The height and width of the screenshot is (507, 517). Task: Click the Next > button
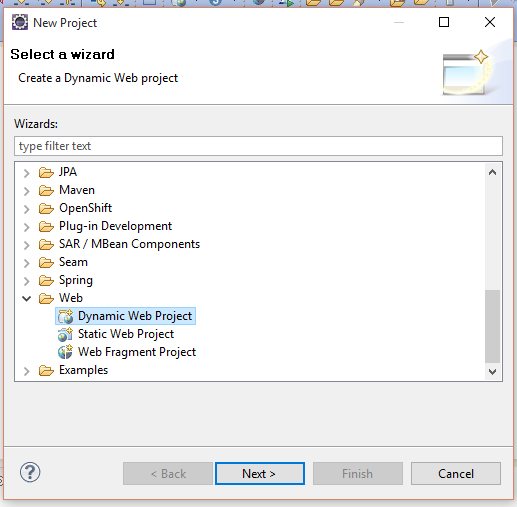(x=260, y=473)
